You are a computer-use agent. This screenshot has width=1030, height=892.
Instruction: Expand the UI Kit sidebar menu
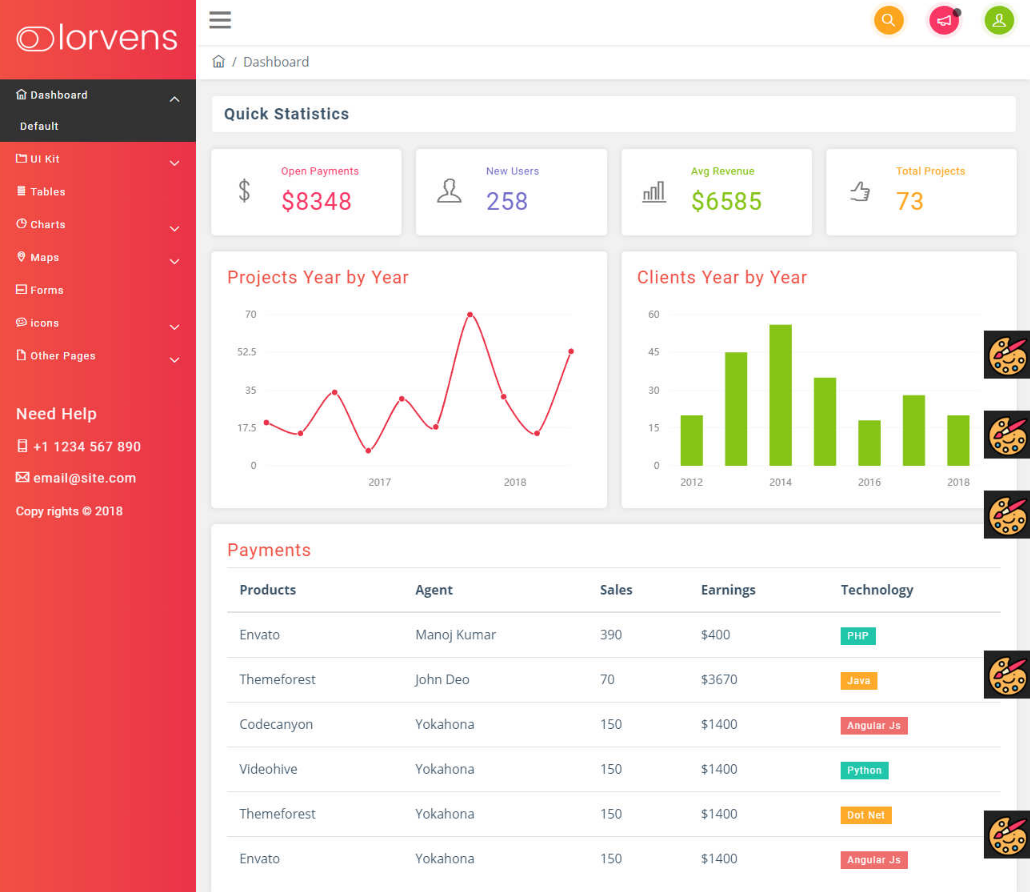coord(174,163)
